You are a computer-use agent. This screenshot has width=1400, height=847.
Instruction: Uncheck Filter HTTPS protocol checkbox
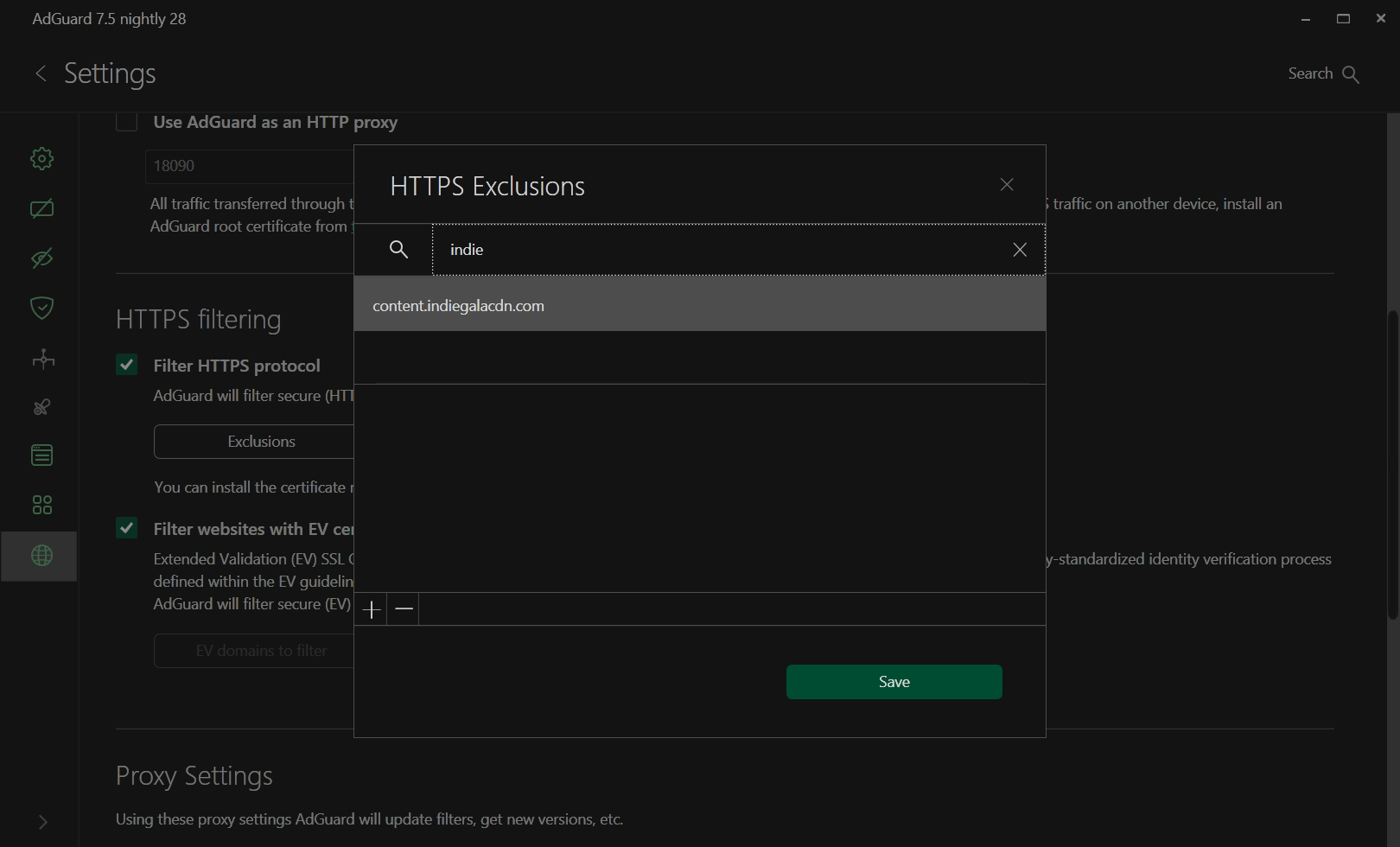pos(127,365)
